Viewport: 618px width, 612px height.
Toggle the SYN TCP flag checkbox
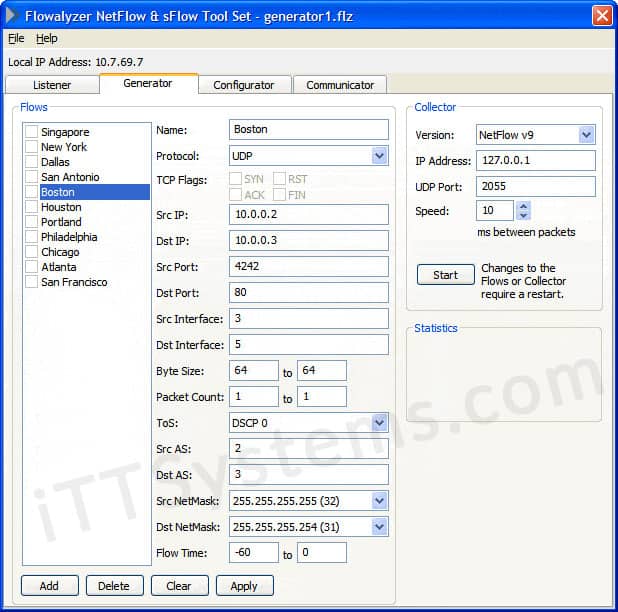coord(236,179)
